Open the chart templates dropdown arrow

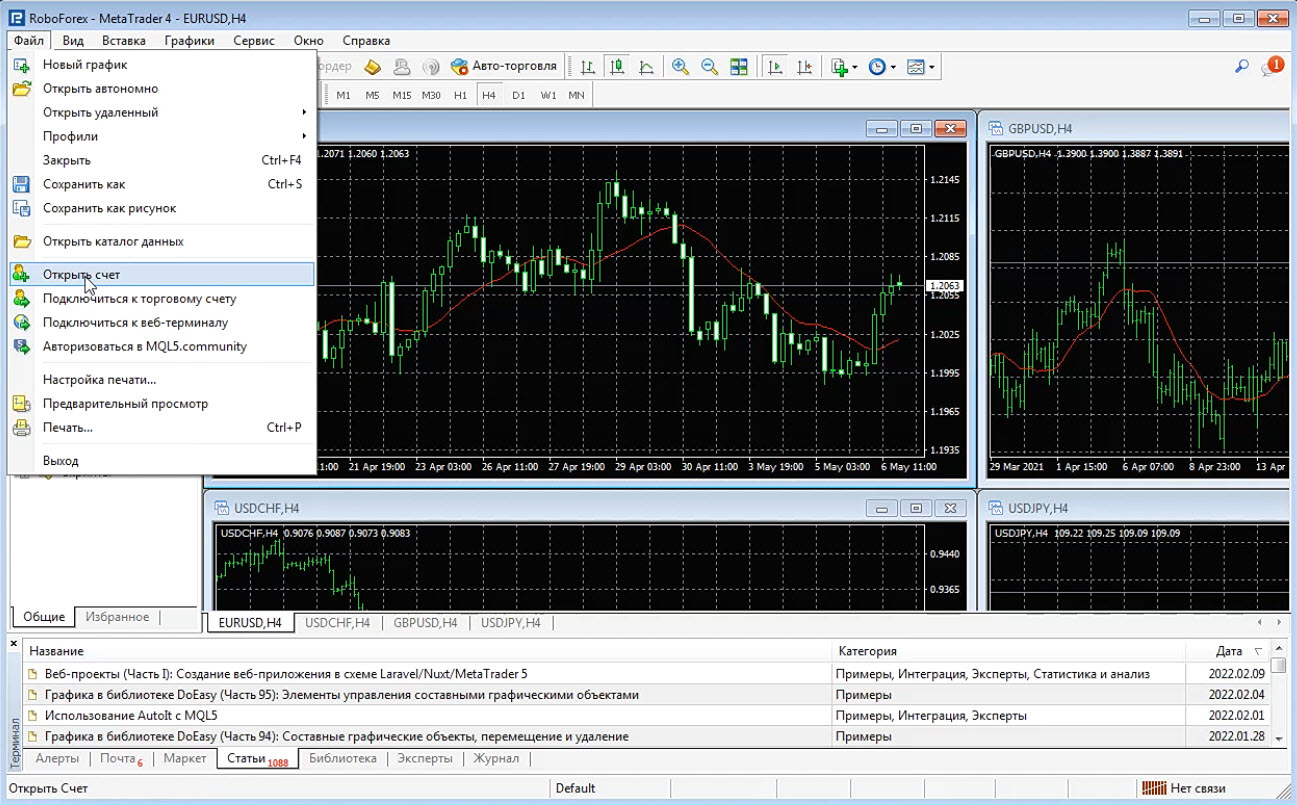932,67
